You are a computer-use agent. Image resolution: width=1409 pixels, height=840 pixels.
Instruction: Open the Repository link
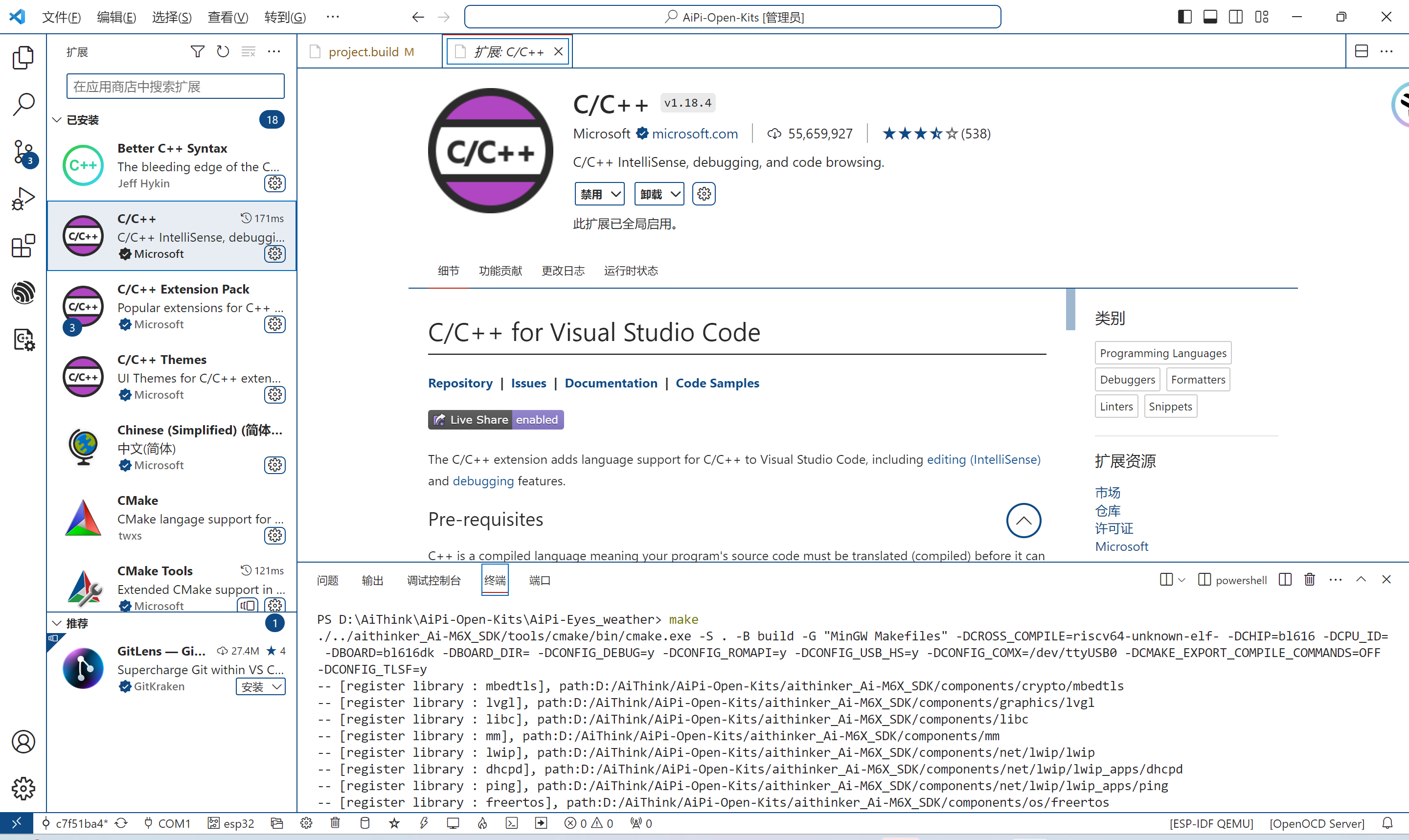[460, 383]
